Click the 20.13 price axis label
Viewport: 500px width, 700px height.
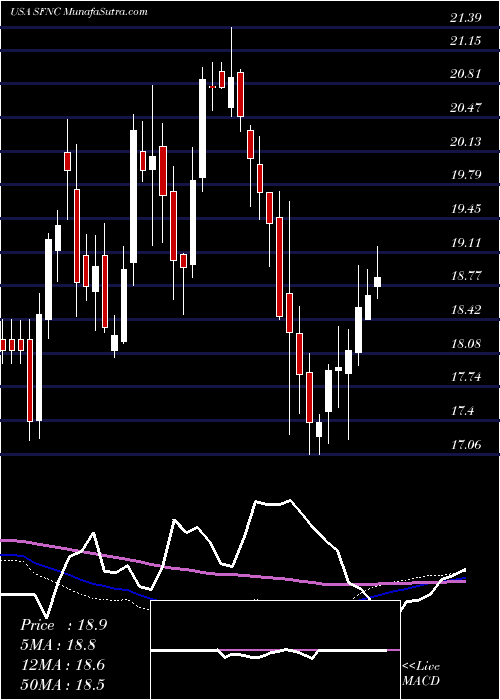[x=466, y=142]
